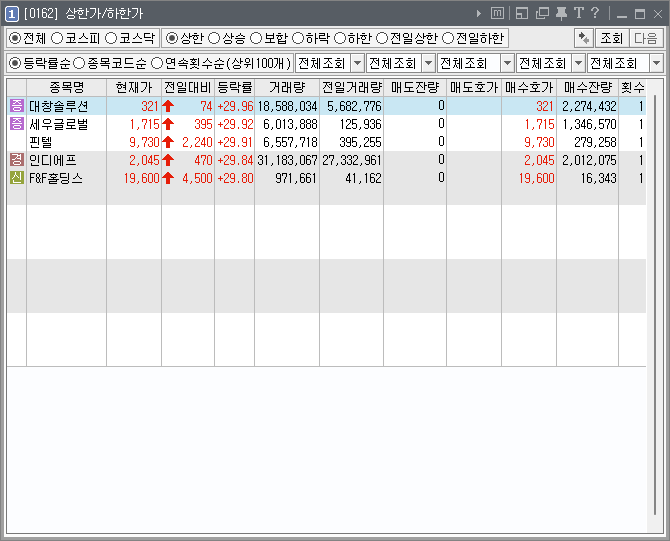The height and width of the screenshot is (541, 670).
Task: Click the purple 증 badge for 세우글로벌
Action: click(17, 123)
